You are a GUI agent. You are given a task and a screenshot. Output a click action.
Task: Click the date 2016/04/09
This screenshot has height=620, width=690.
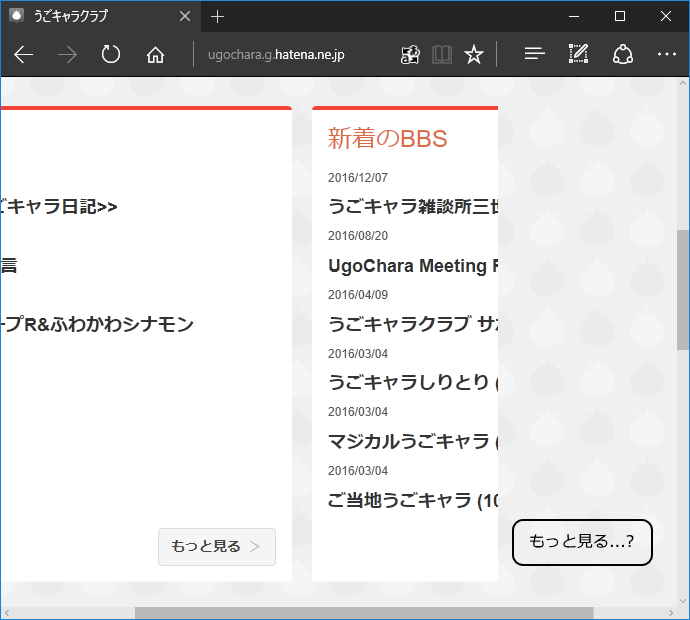(x=358, y=295)
